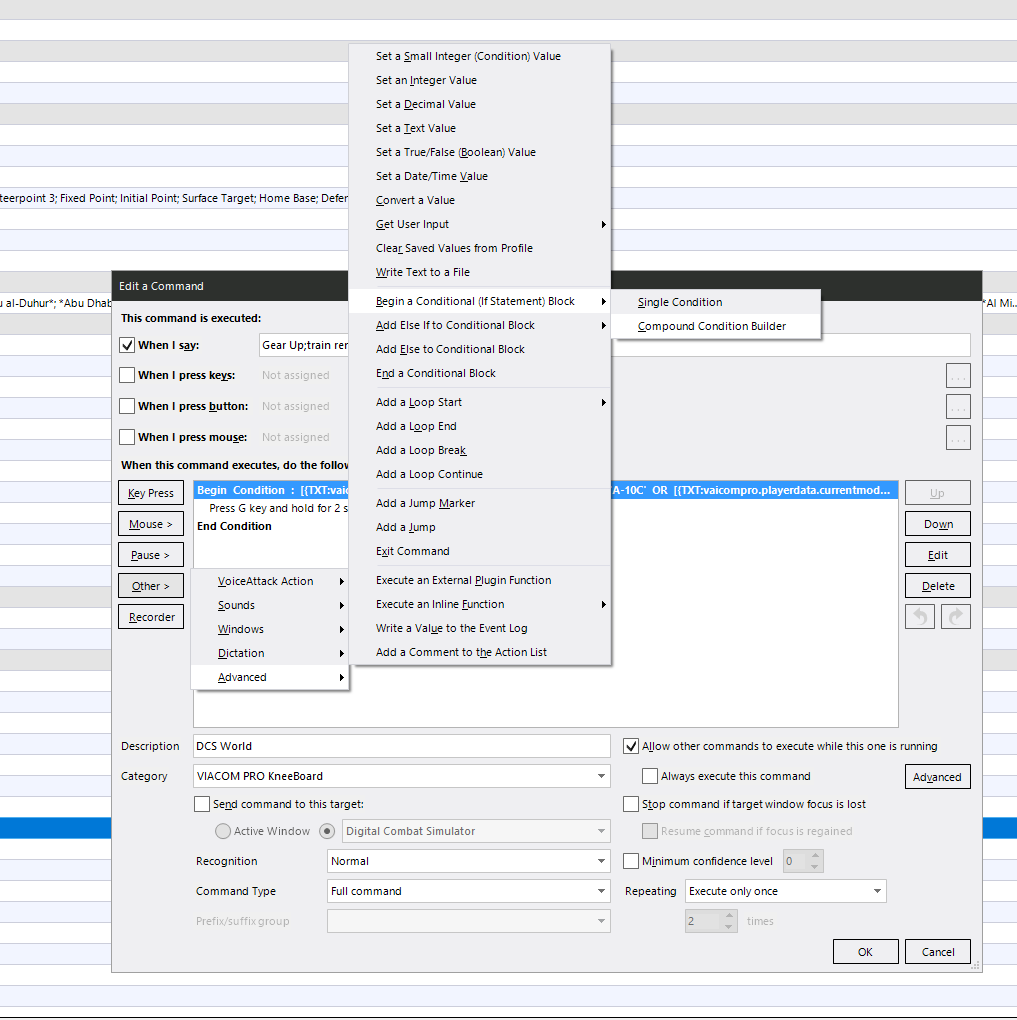Screen dimensions: 1017x1020
Task: Expand the Category dropdown
Action: click(401, 776)
